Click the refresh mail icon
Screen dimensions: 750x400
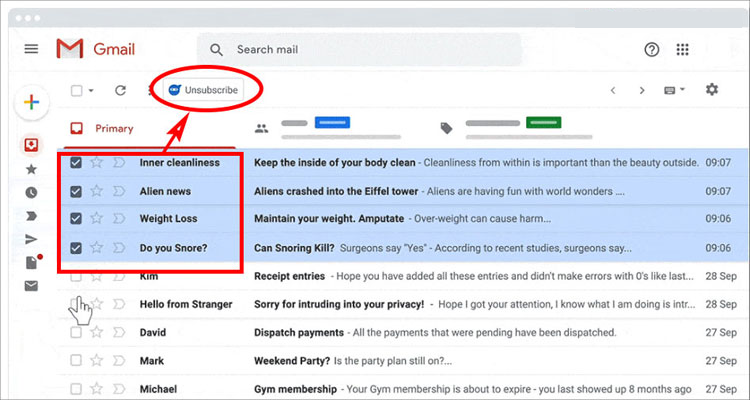tap(121, 90)
